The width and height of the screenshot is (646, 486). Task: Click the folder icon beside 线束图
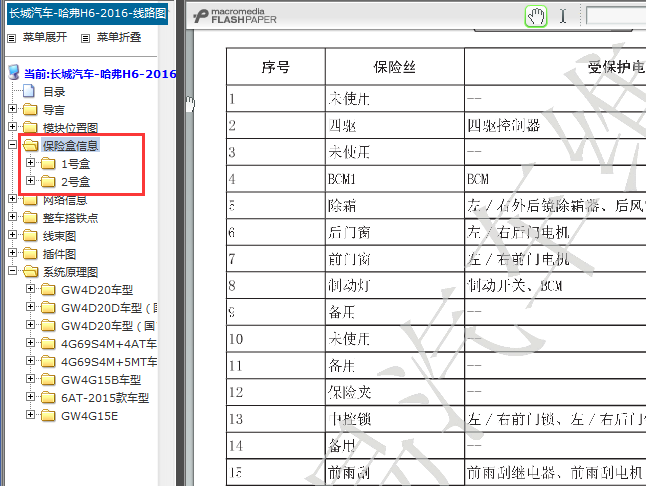click(x=30, y=236)
